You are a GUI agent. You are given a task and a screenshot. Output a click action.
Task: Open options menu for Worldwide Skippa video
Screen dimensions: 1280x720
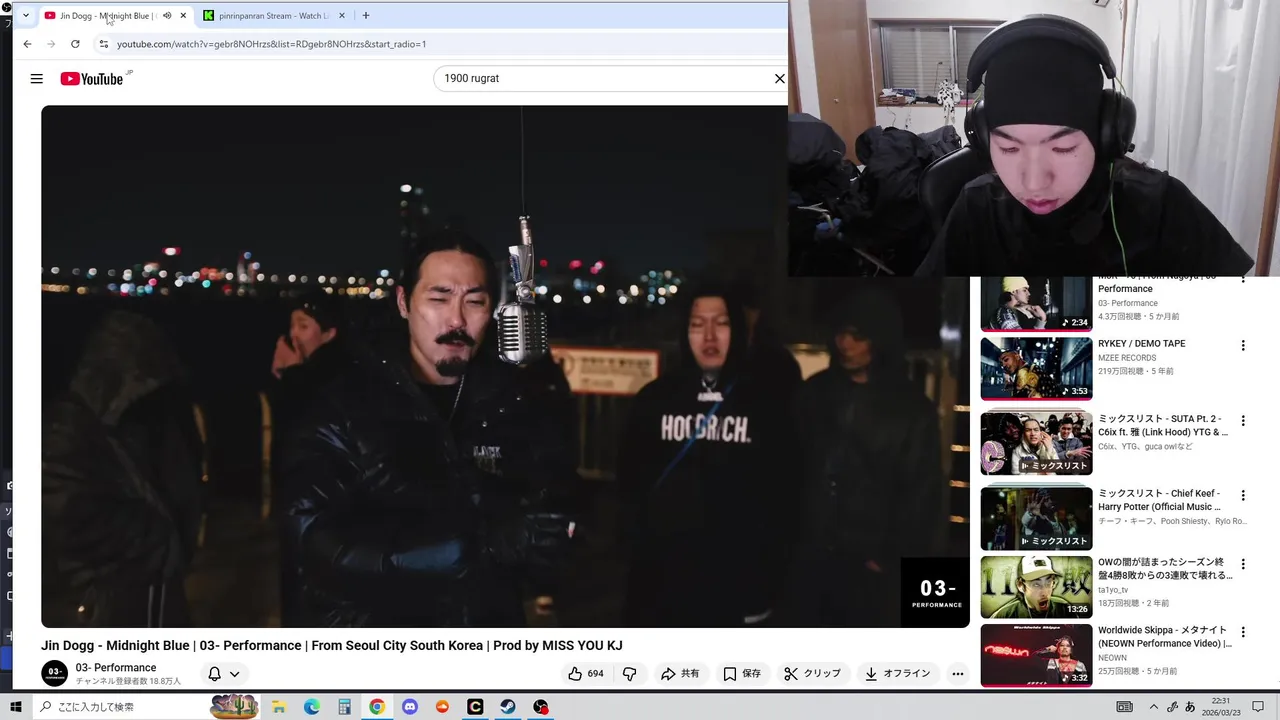point(1243,633)
